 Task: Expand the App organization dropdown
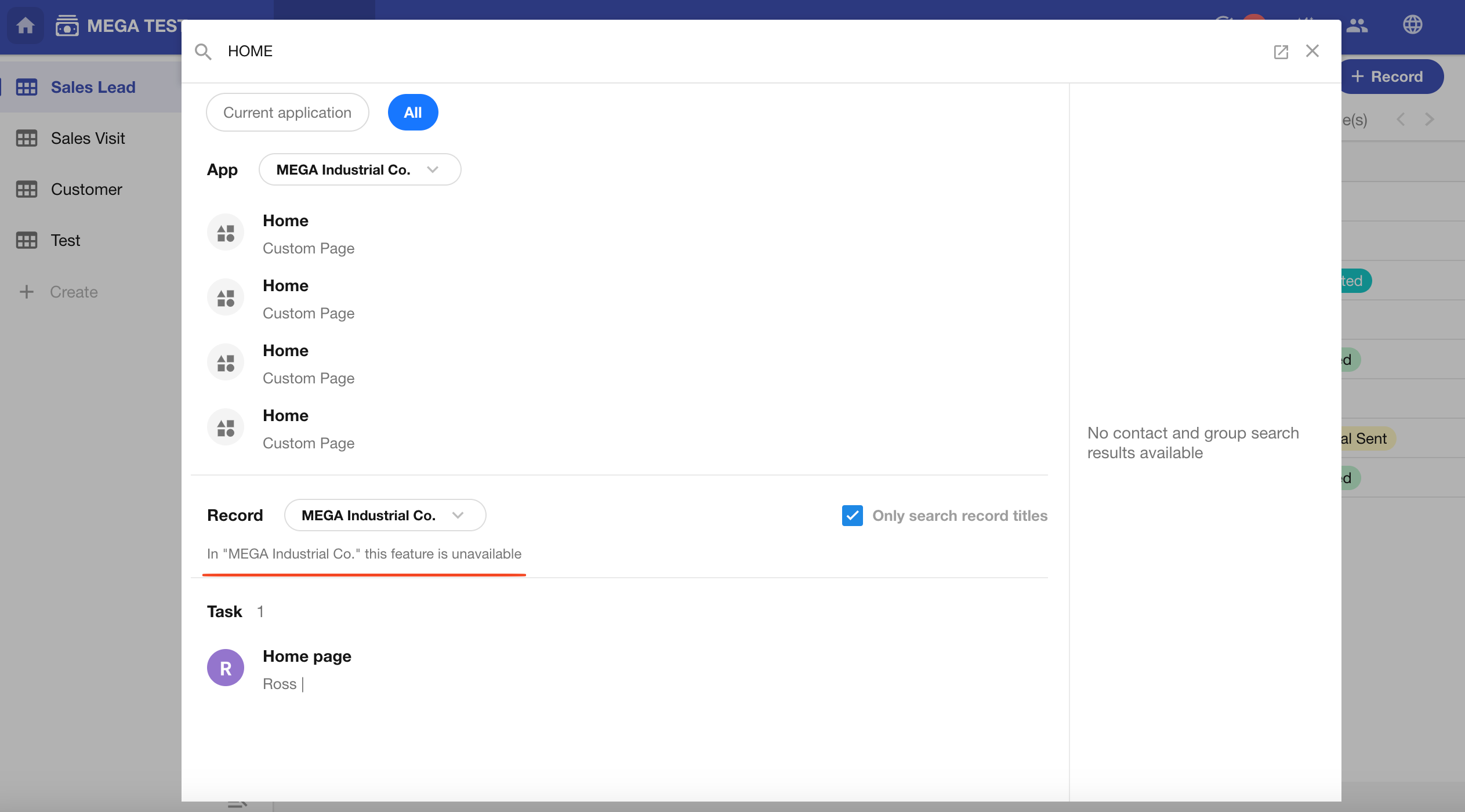pyautogui.click(x=360, y=170)
